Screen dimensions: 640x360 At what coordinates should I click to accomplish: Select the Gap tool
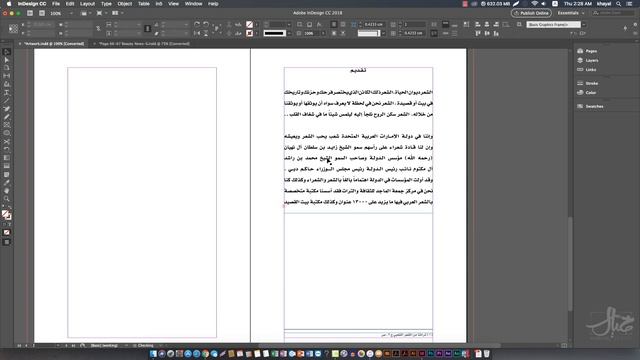[7, 76]
